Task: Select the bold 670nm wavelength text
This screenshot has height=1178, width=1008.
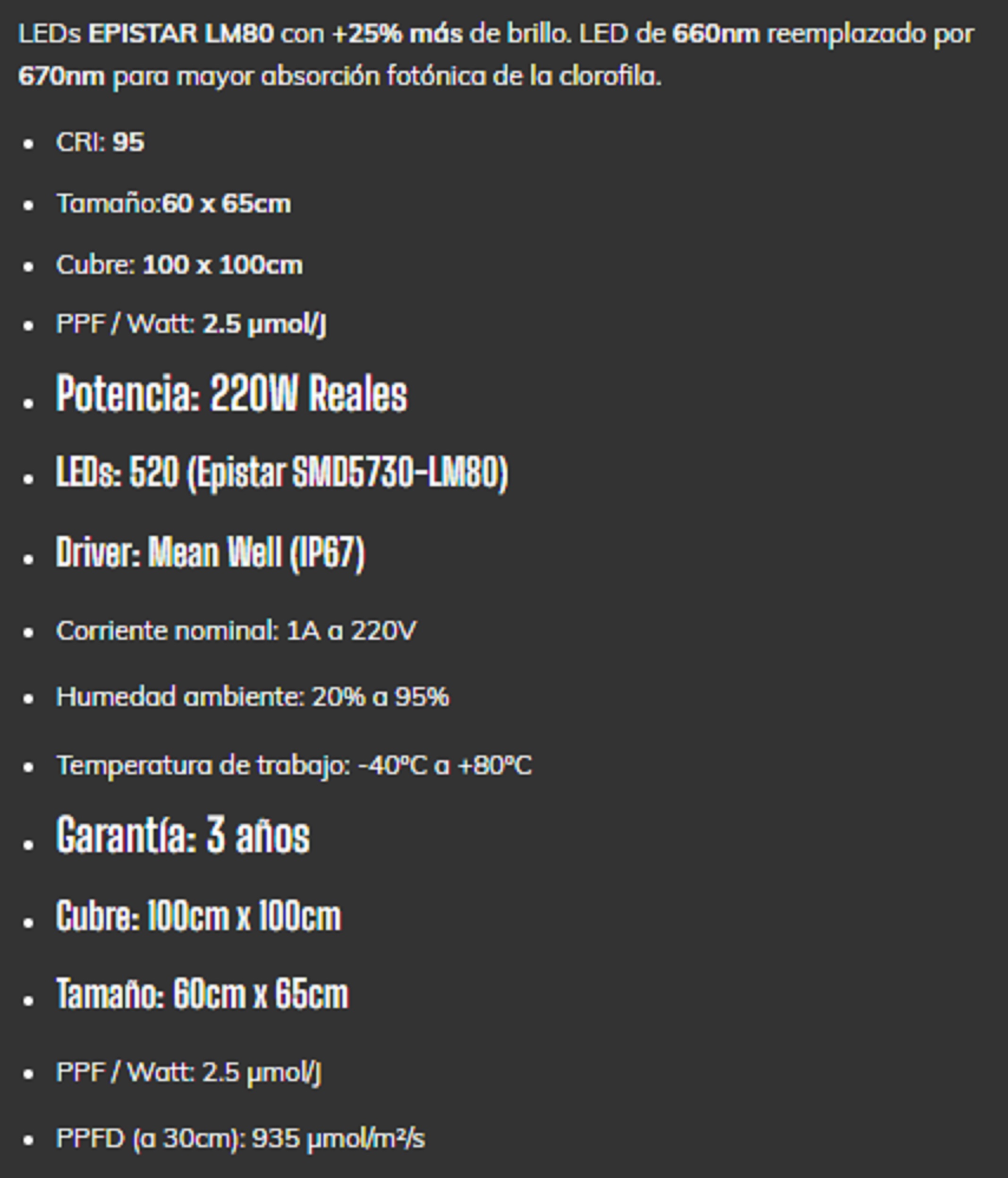Action: tap(61, 76)
